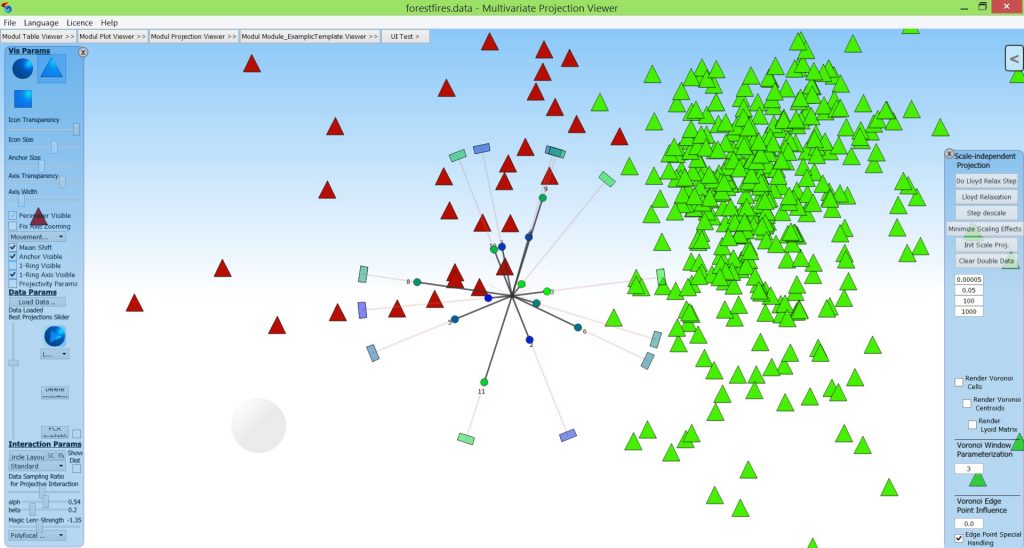The image size is (1024, 548).
Task: Click the Icon Transparency slider handle
Action: [76, 129]
